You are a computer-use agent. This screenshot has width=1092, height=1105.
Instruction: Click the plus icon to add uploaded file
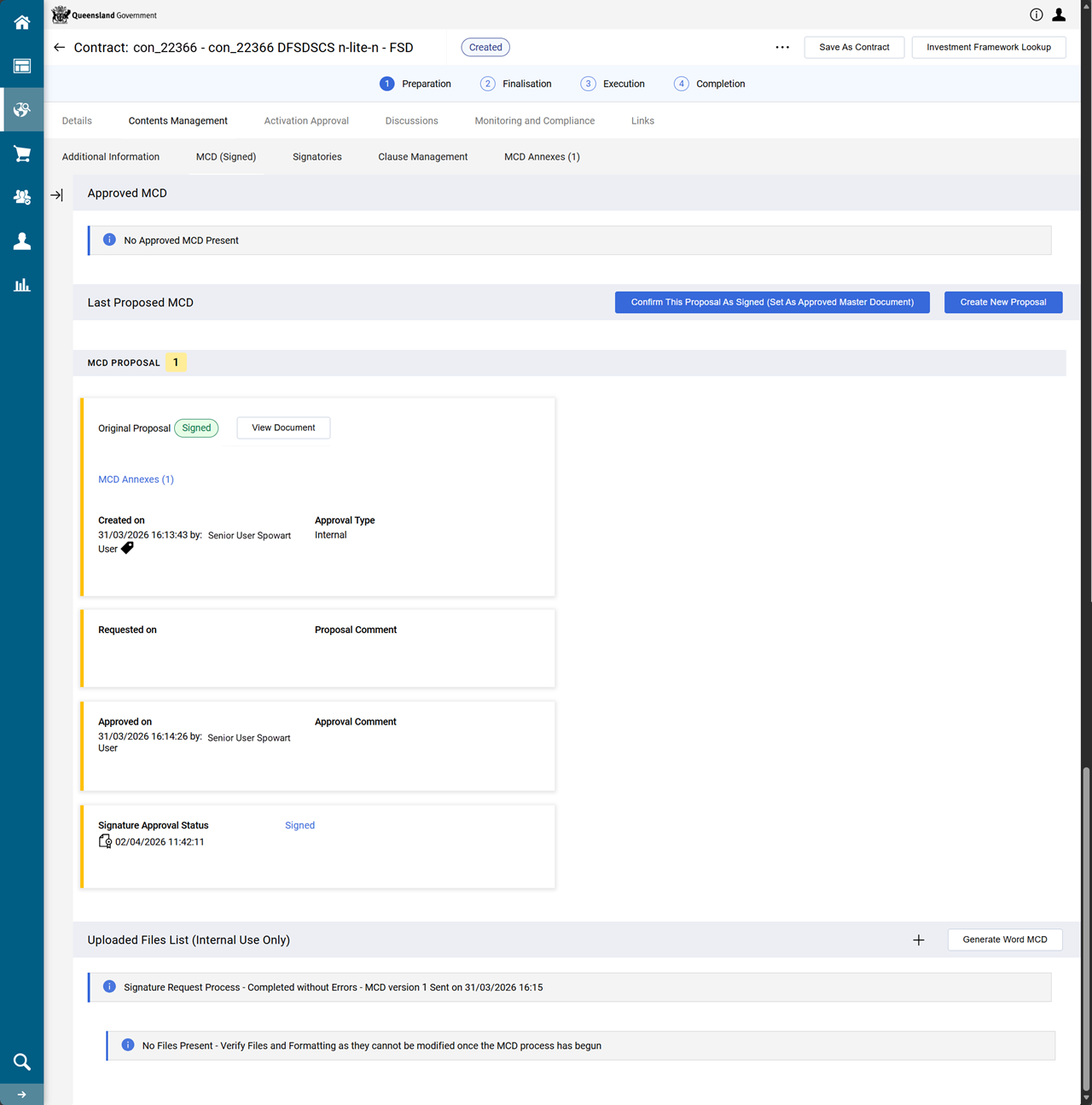pyautogui.click(x=919, y=940)
